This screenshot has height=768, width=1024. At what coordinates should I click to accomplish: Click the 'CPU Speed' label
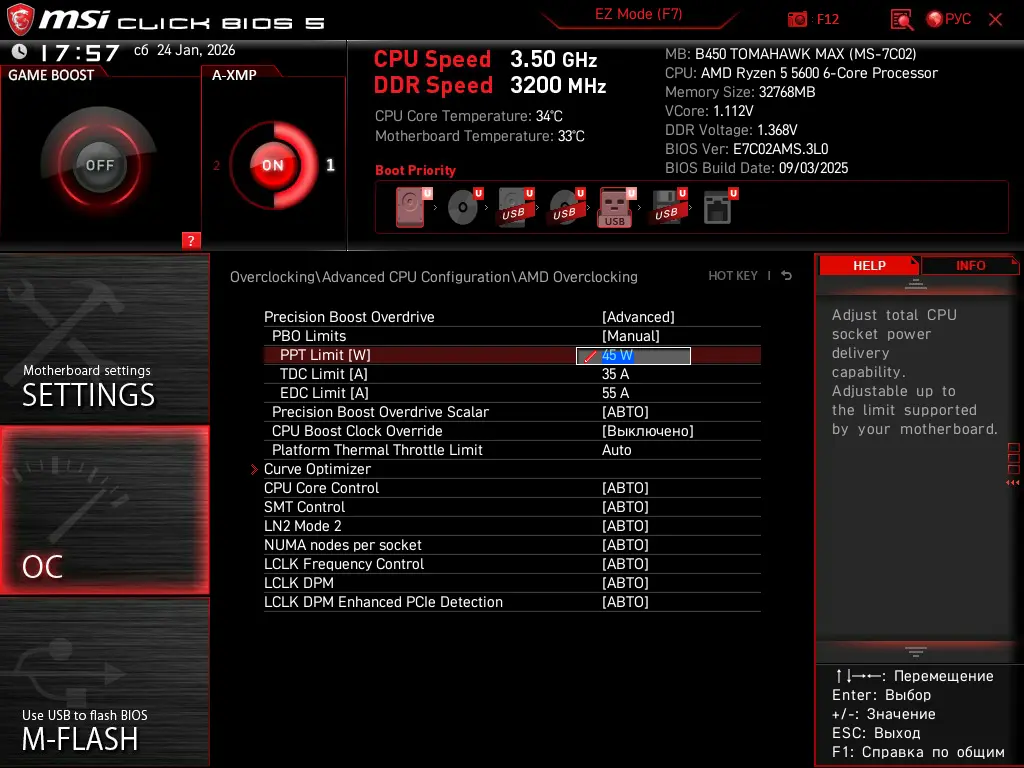(x=432, y=59)
